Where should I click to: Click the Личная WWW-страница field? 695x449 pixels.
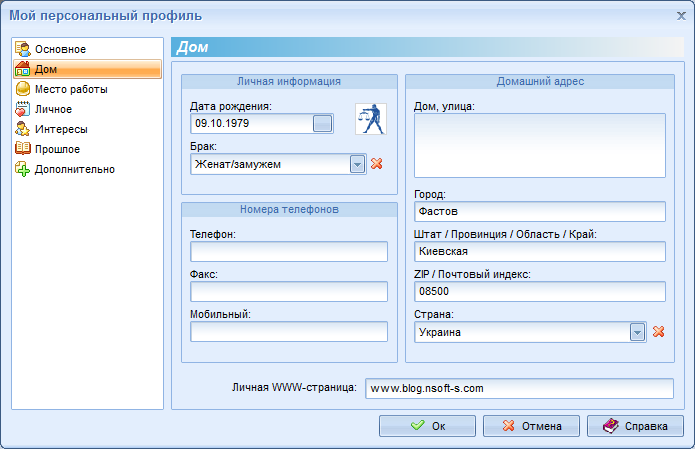coord(519,388)
